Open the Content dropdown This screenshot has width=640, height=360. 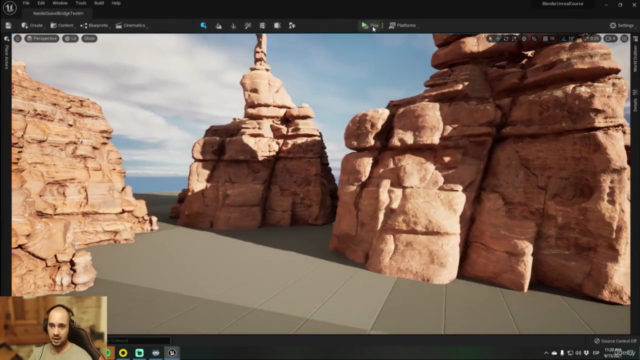62,26
